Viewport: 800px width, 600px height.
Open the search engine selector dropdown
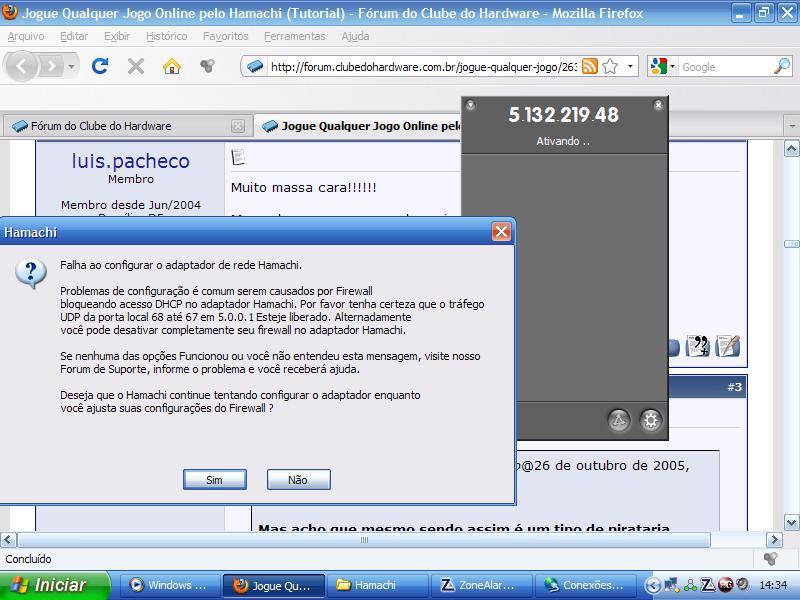pos(662,66)
